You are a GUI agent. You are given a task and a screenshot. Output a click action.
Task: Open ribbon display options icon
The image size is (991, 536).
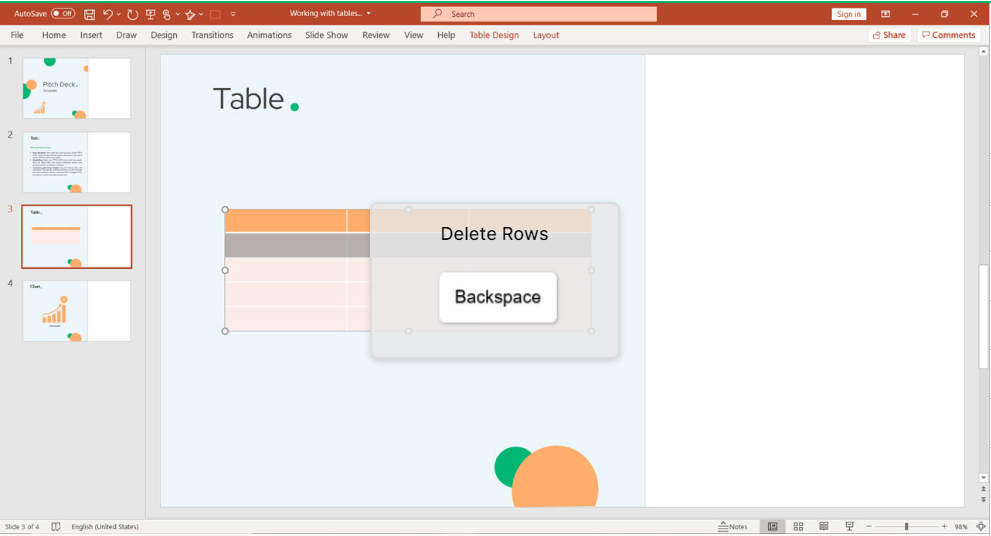(885, 14)
